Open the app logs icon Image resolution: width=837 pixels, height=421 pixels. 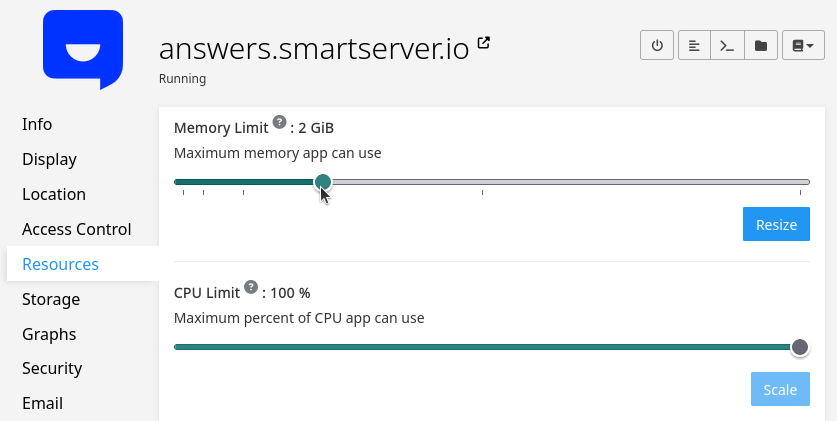[x=694, y=46]
